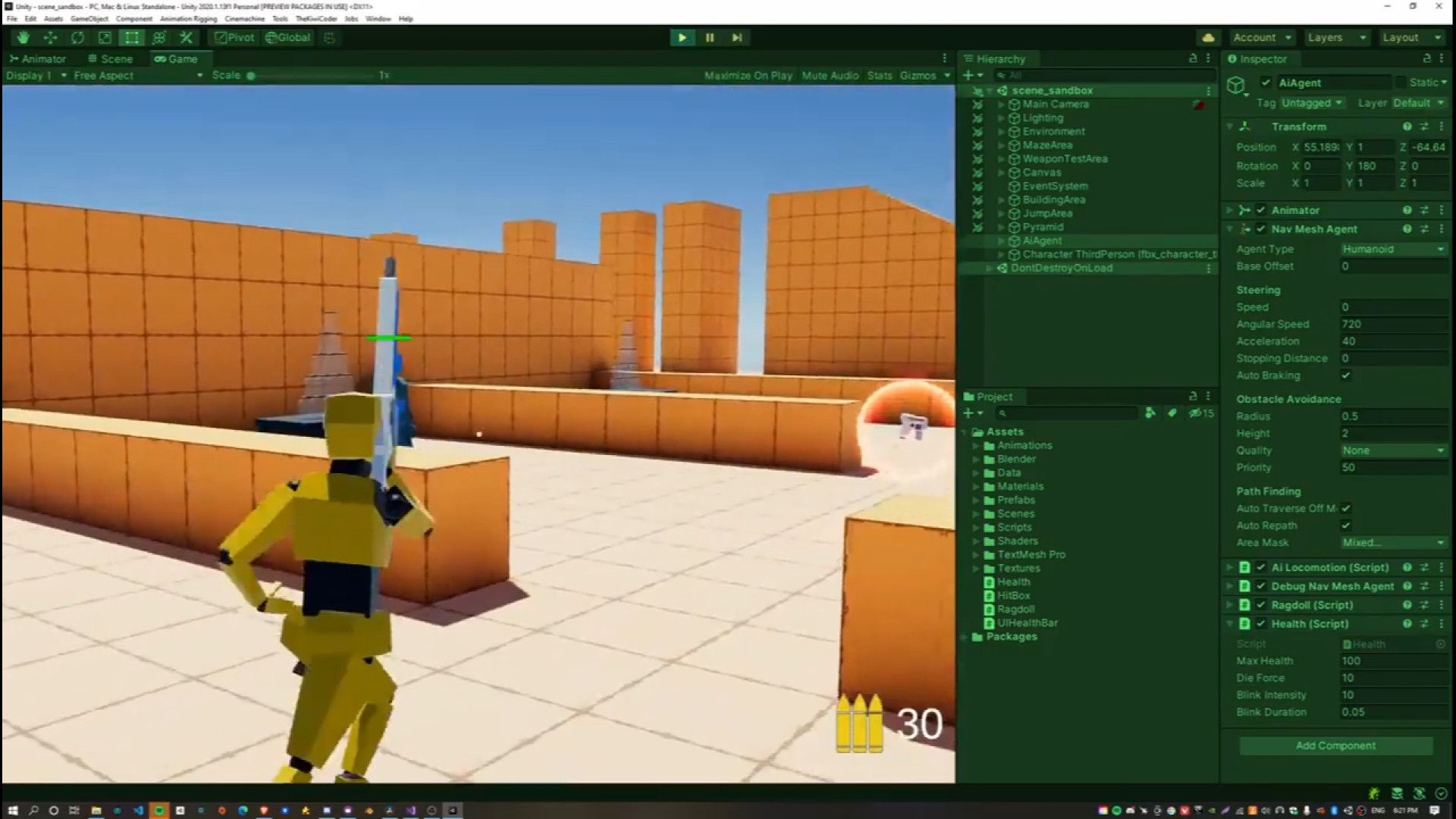Screen dimensions: 1456x819
Task: Open the Layers dropdown
Action: (x=1336, y=37)
